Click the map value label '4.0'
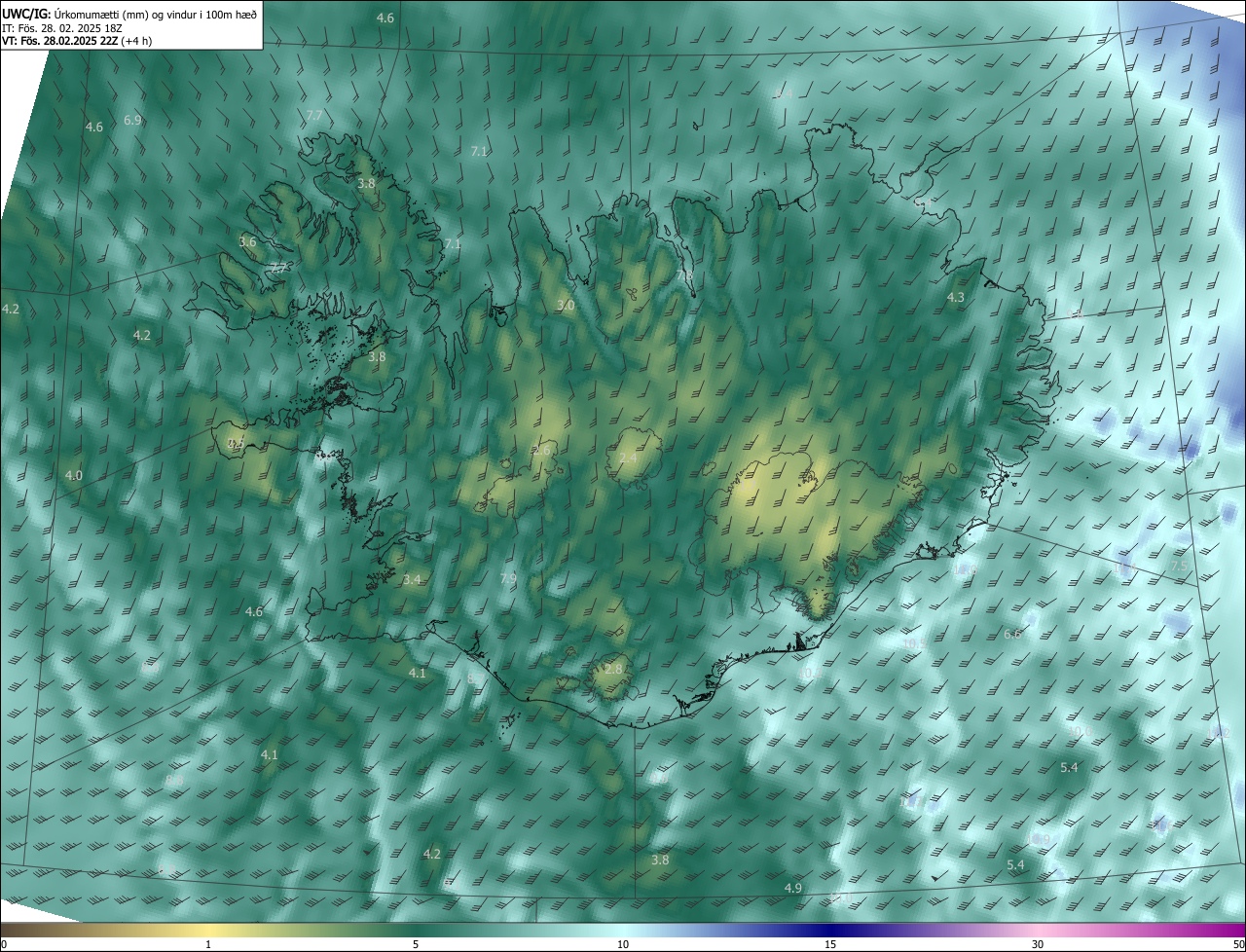 74,476
